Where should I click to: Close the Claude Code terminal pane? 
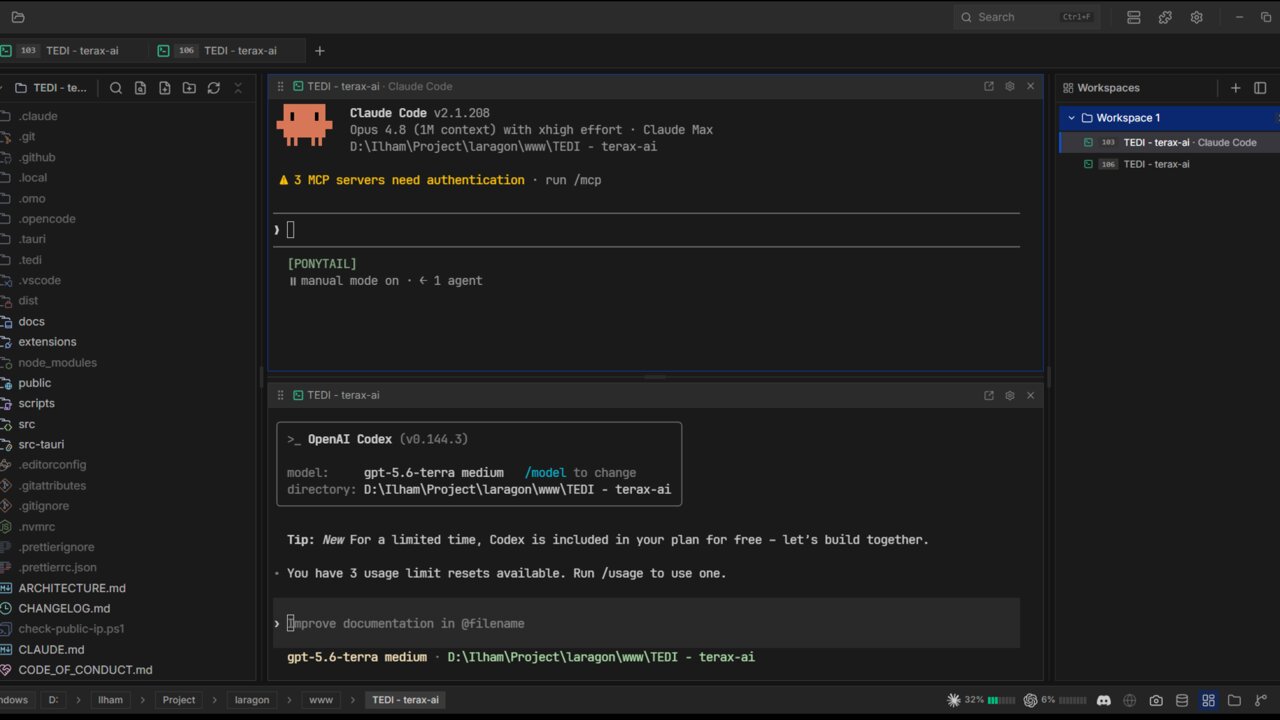tap(1030, 86)
